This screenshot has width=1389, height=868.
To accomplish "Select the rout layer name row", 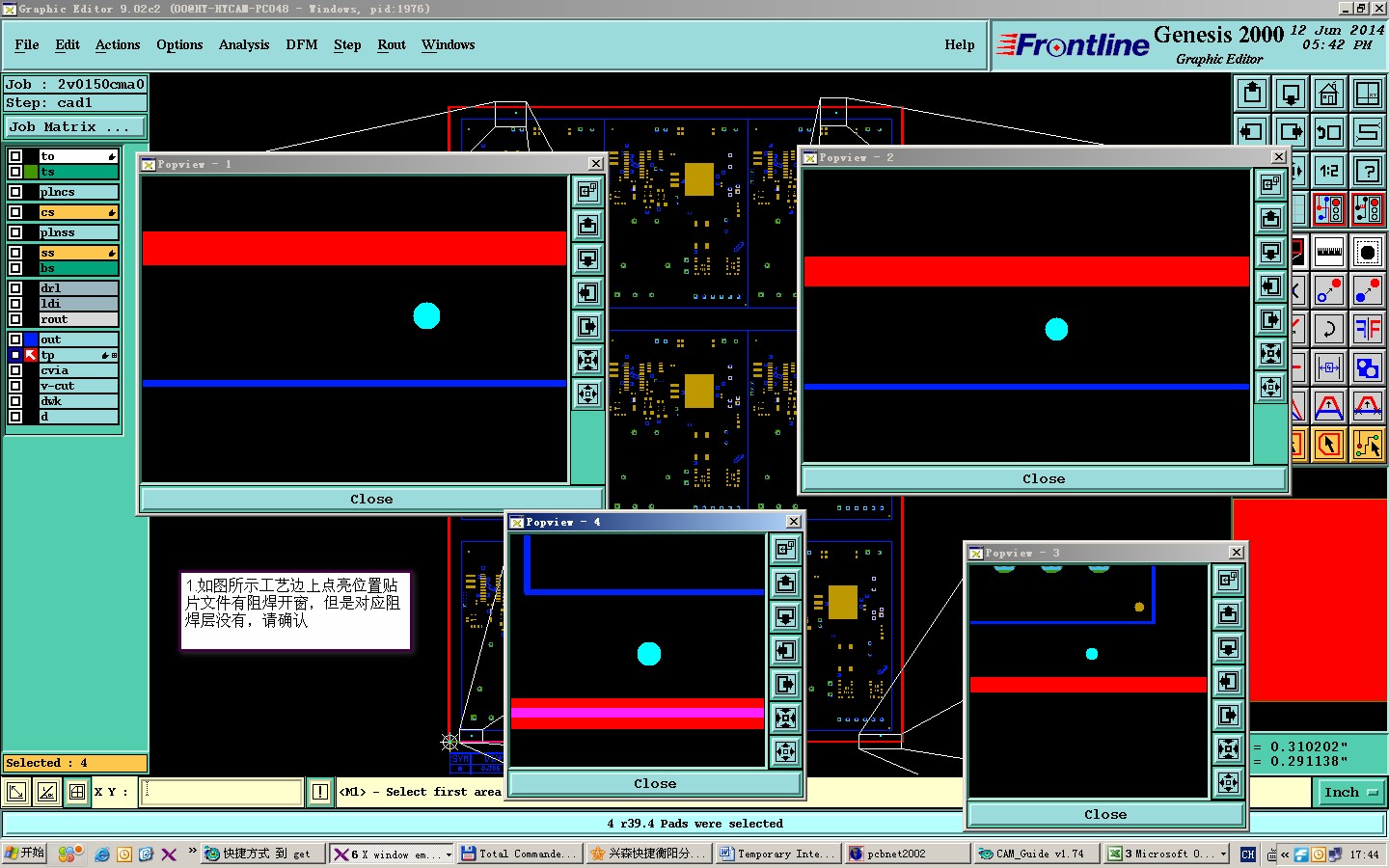I will click(78, 319).
